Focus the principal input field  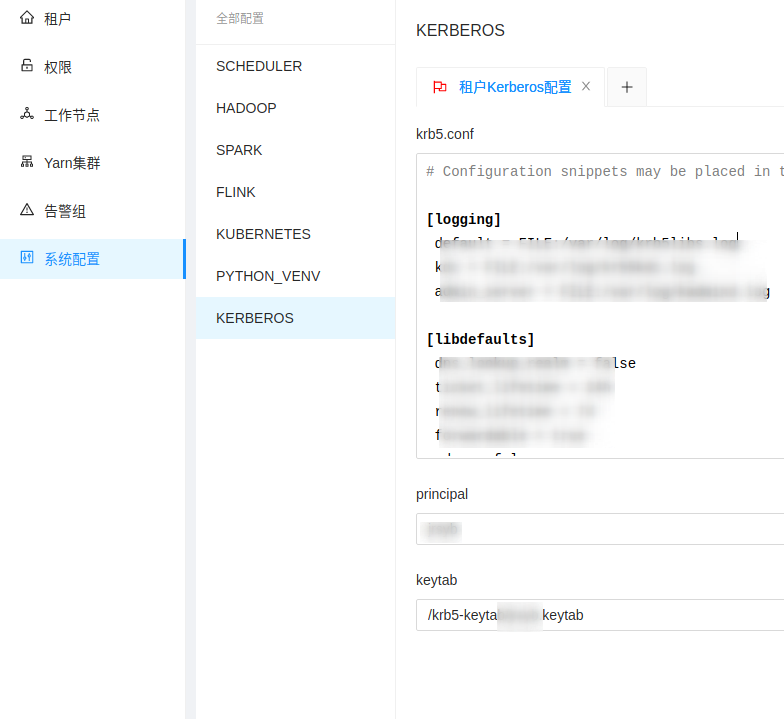point(600,529)
